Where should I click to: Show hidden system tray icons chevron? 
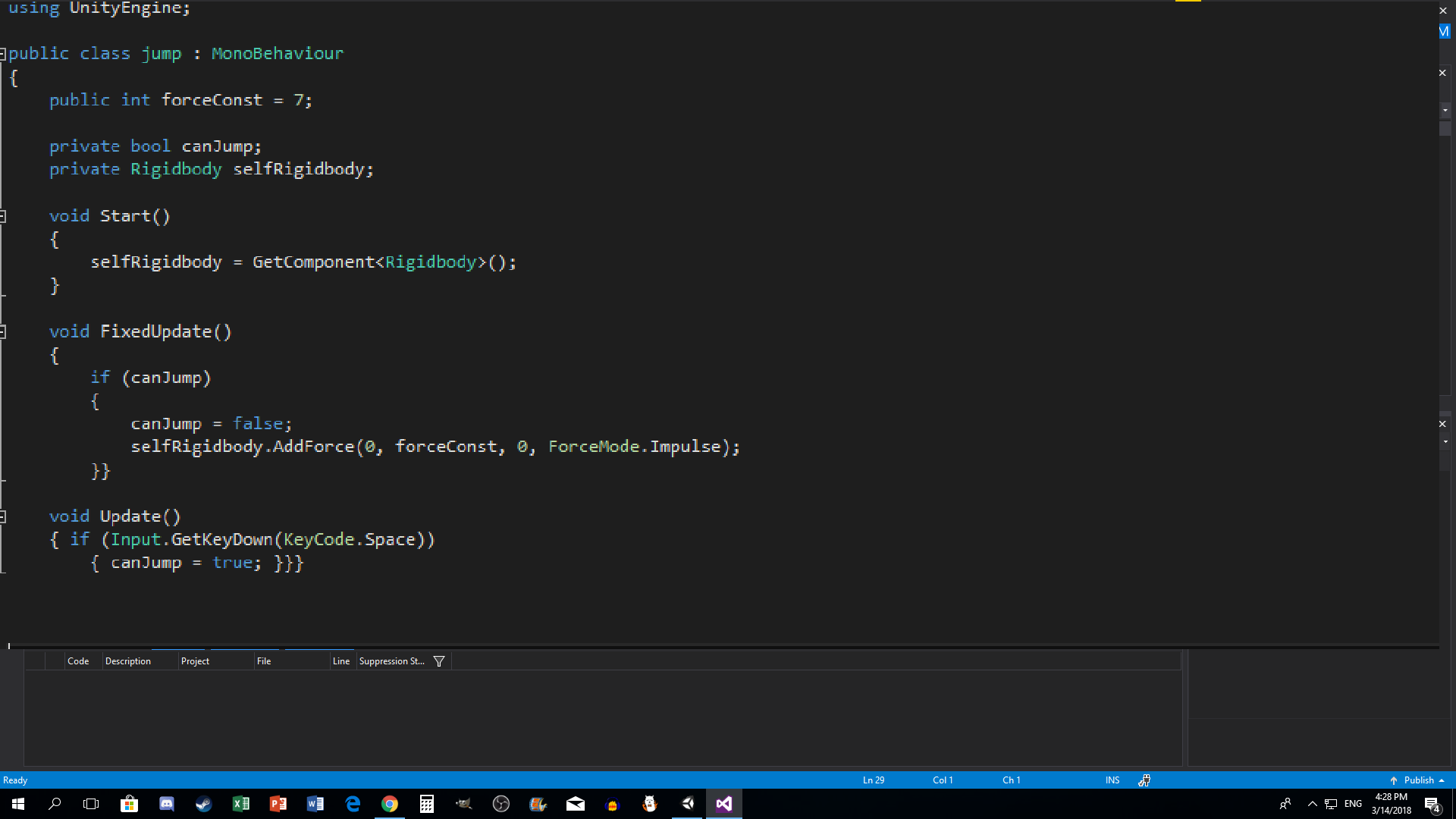coord(1313,804)
